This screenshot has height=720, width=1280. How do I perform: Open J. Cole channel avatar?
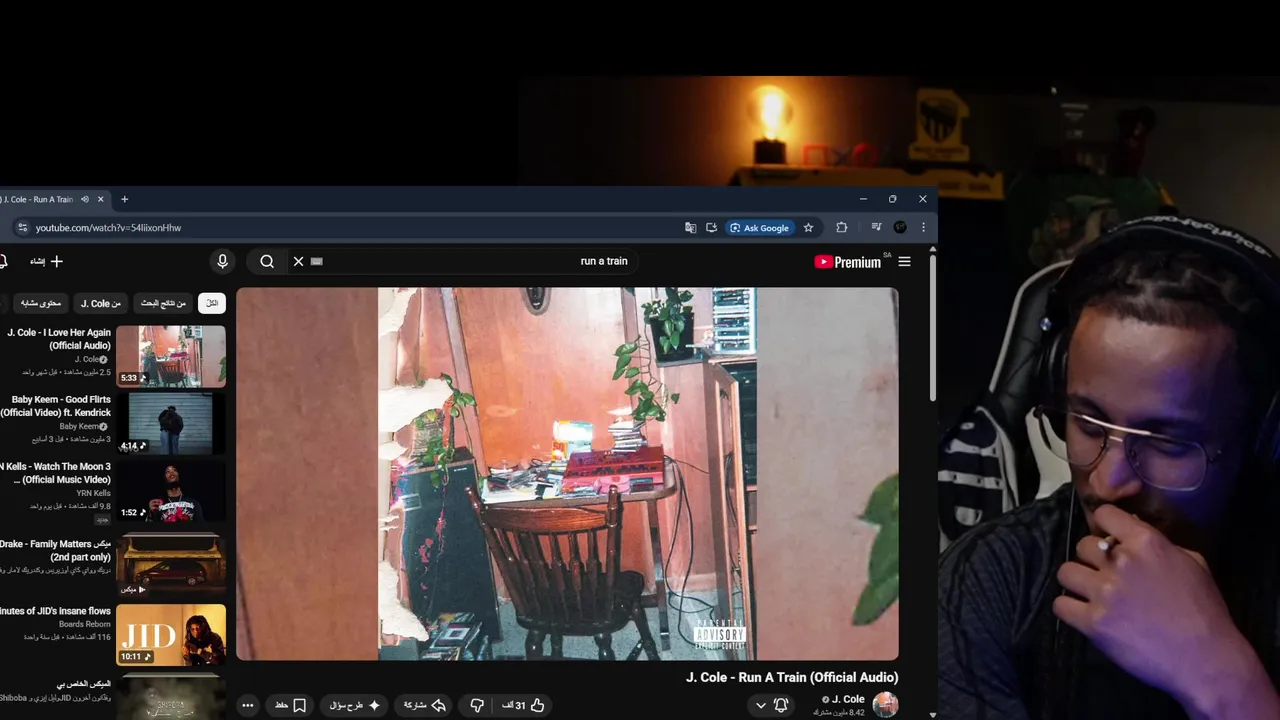(885, 705)
